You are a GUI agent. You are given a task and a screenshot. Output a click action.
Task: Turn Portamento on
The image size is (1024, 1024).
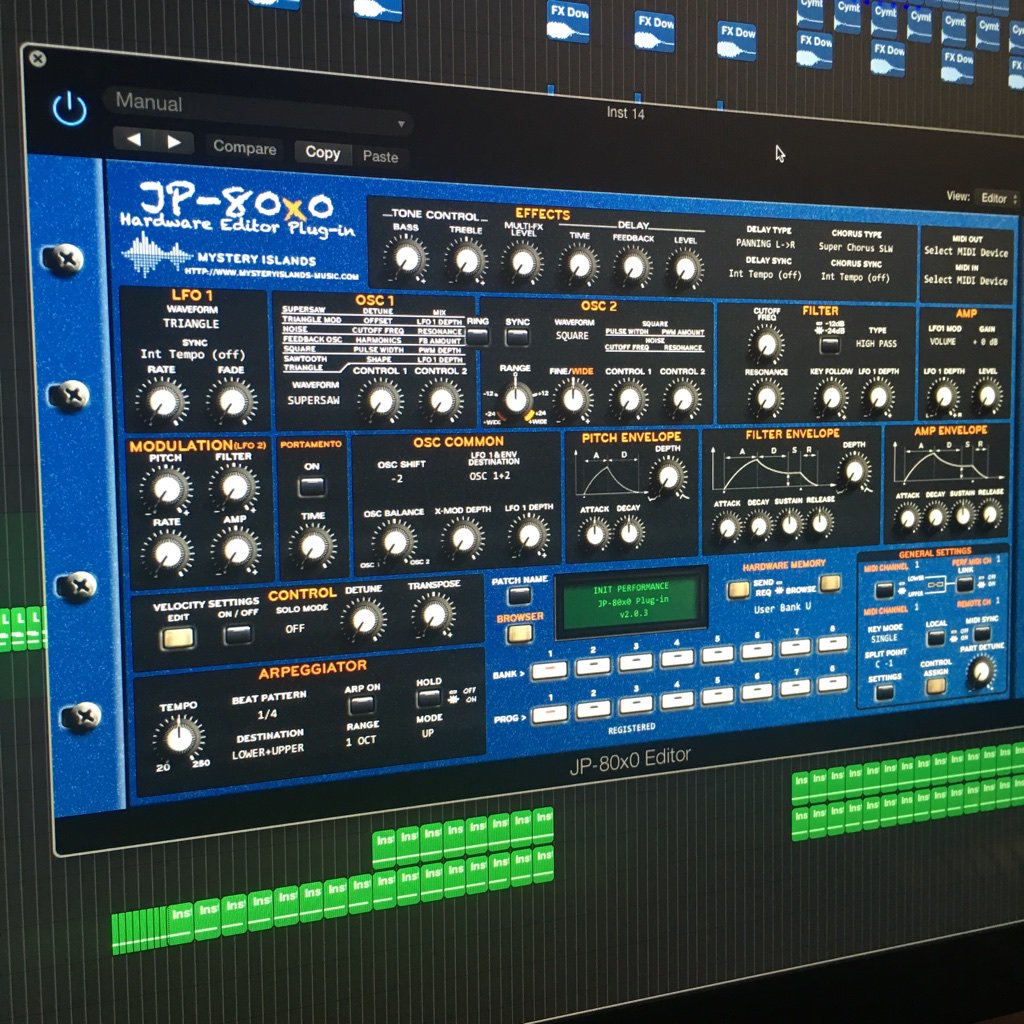[311, 484]
